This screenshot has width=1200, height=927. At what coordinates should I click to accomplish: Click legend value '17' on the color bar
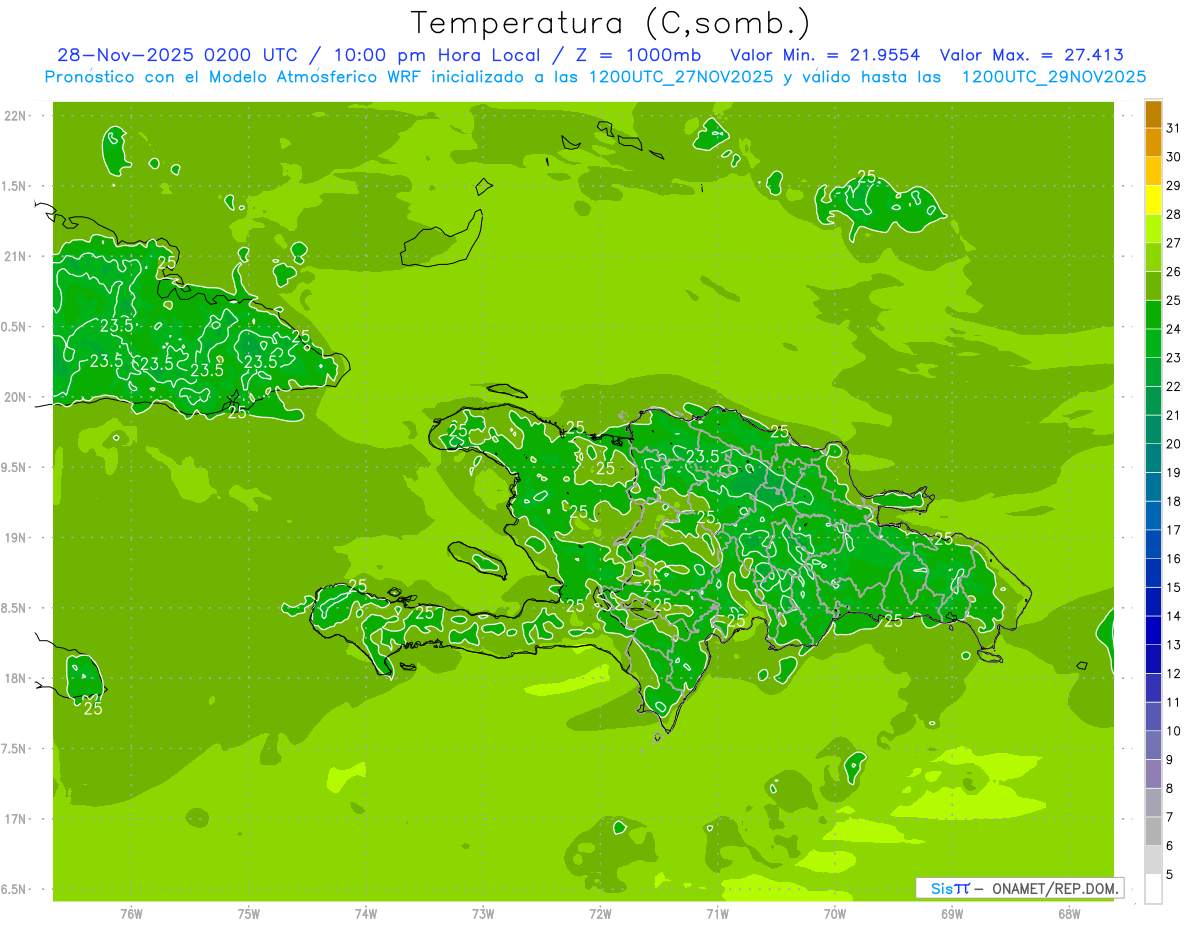pos(1174,530)
